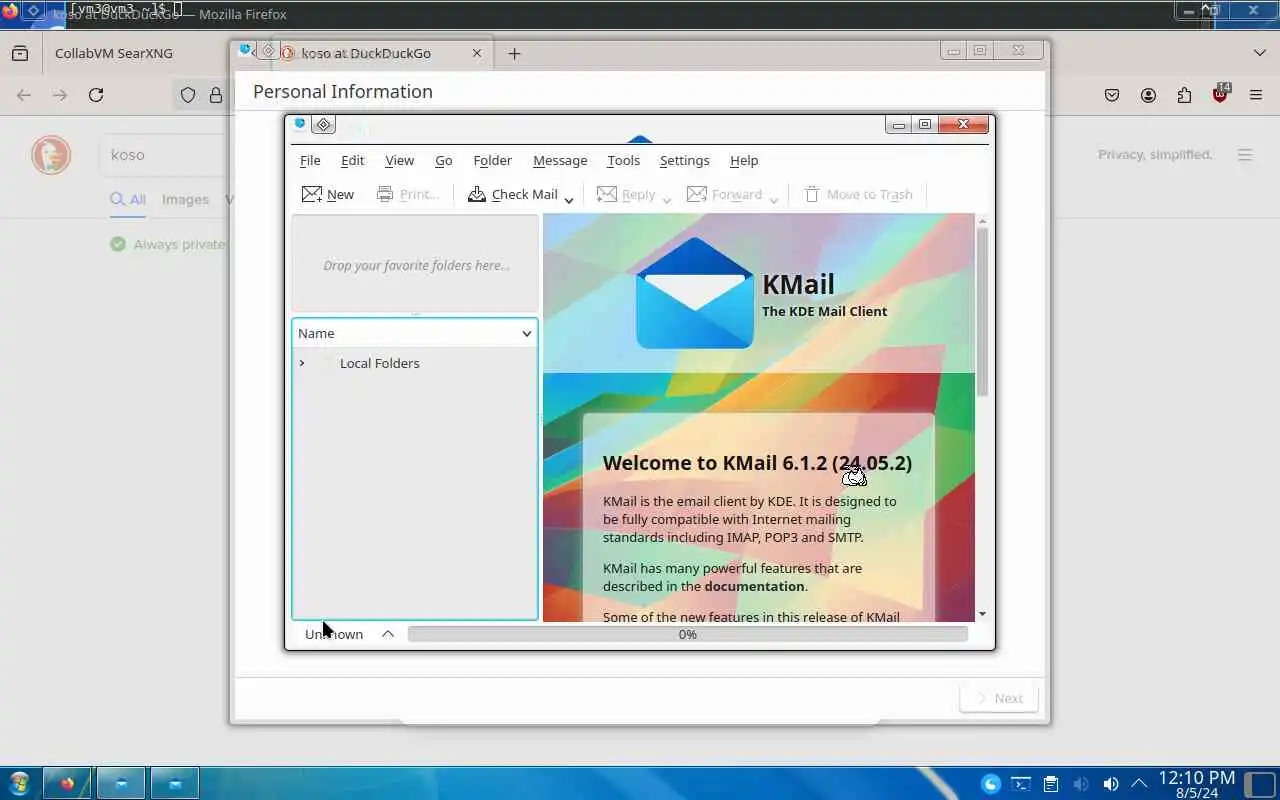Select DuckDuckGo All results tab
The image size is (1280, 800).
[x=128, y=199]
